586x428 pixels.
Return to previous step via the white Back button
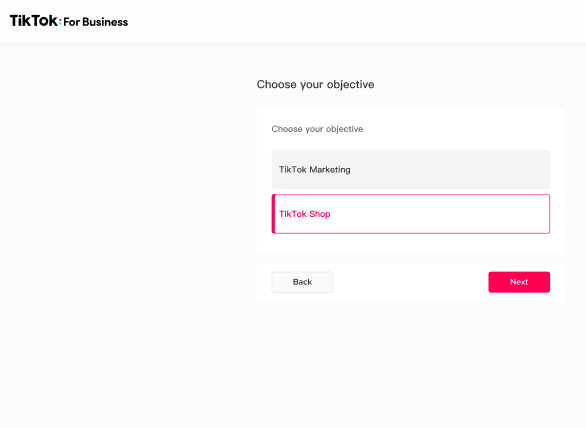coord(302,282)
